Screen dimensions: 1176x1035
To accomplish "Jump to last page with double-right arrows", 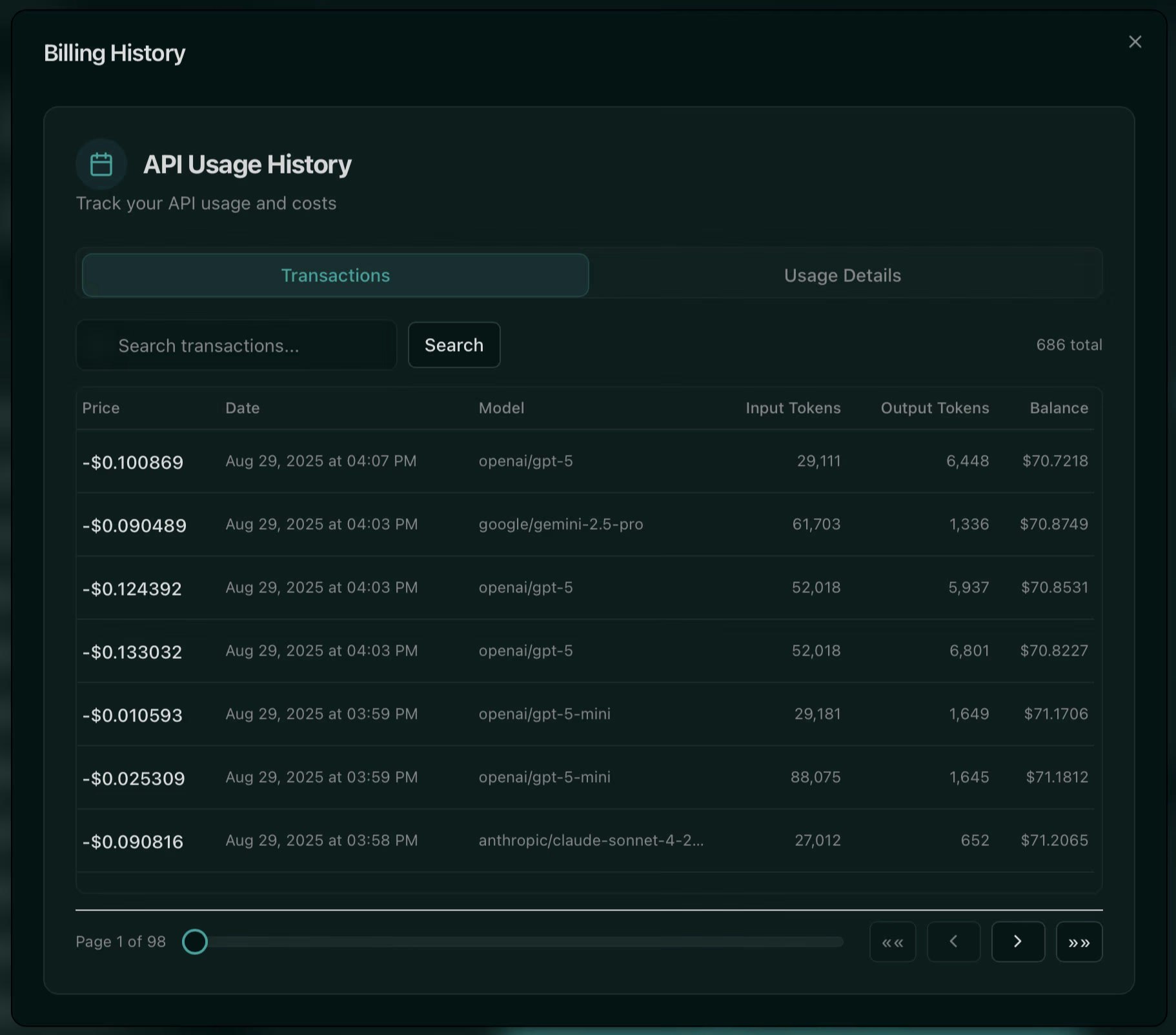I will 1079,942.
